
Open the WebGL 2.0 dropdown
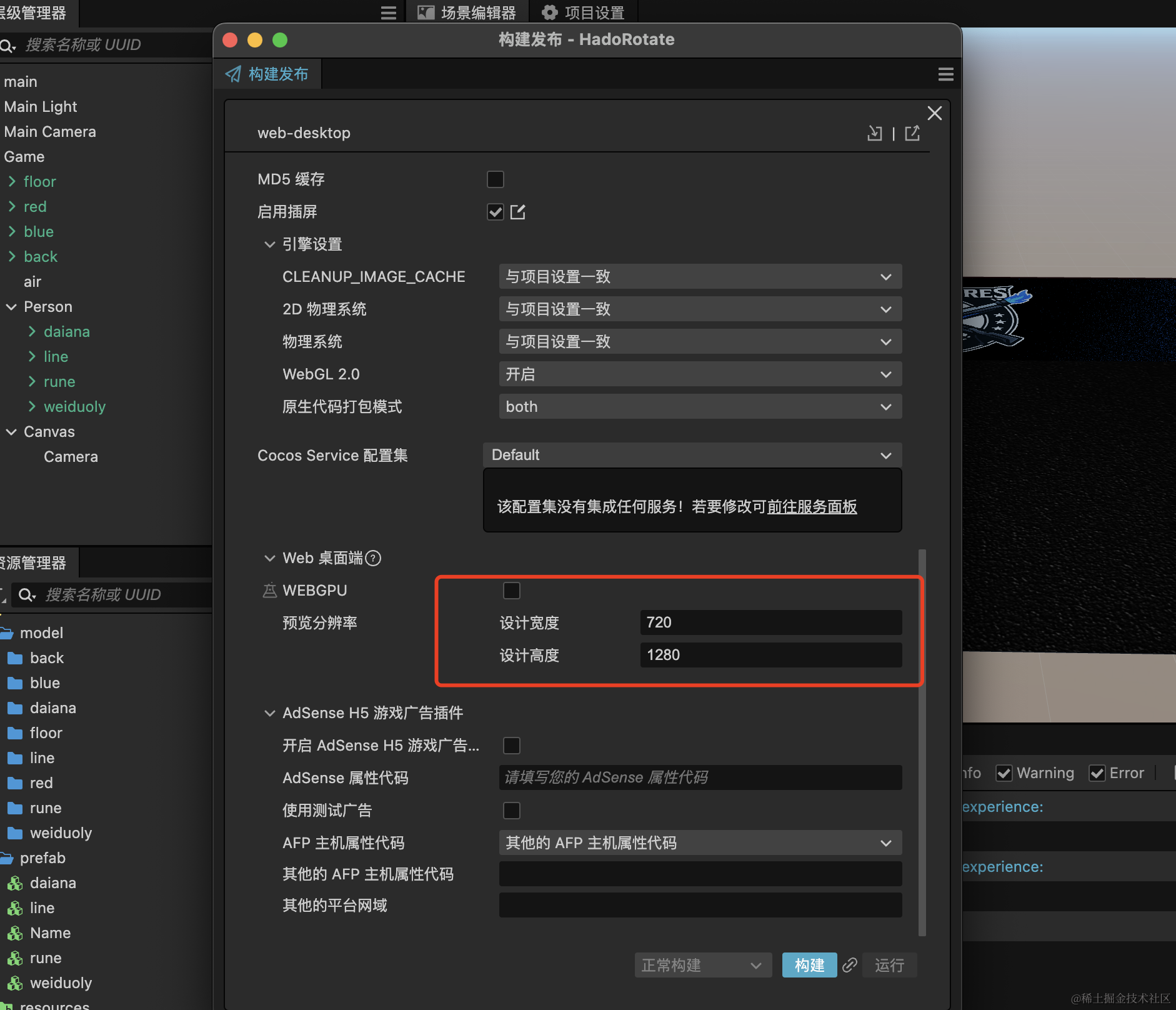[700, 374]
